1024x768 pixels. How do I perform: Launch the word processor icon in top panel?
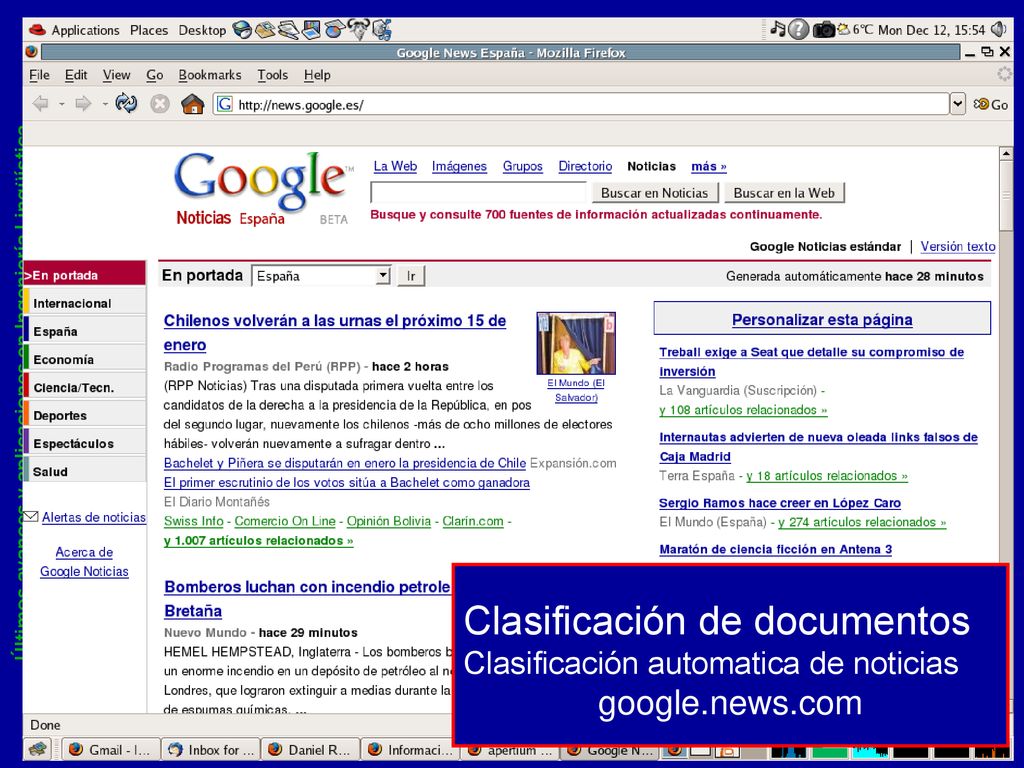288,30
